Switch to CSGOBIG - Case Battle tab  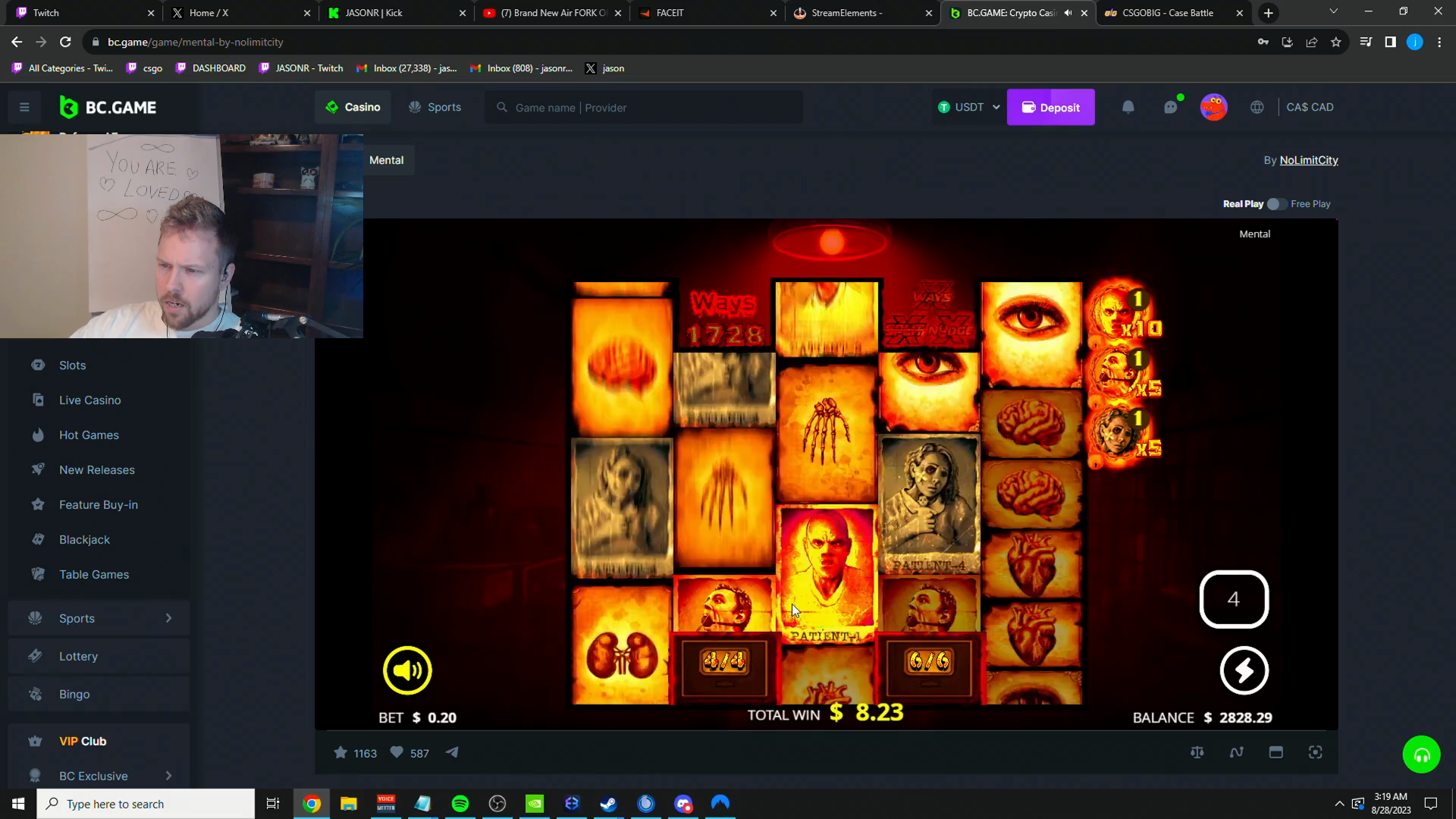pyautogui.click(x=1173, y=13)
